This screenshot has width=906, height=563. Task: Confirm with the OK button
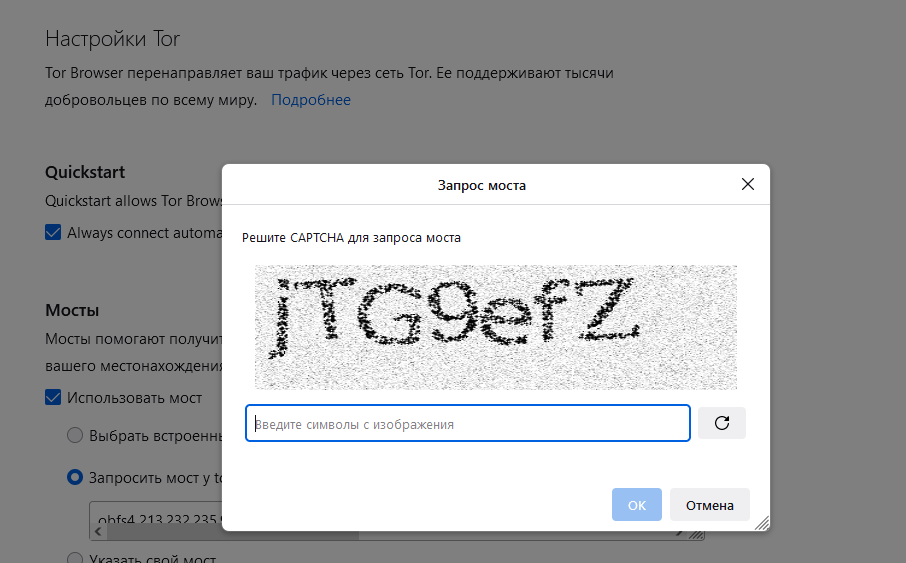pyautogui.click(x=637, y=505)
